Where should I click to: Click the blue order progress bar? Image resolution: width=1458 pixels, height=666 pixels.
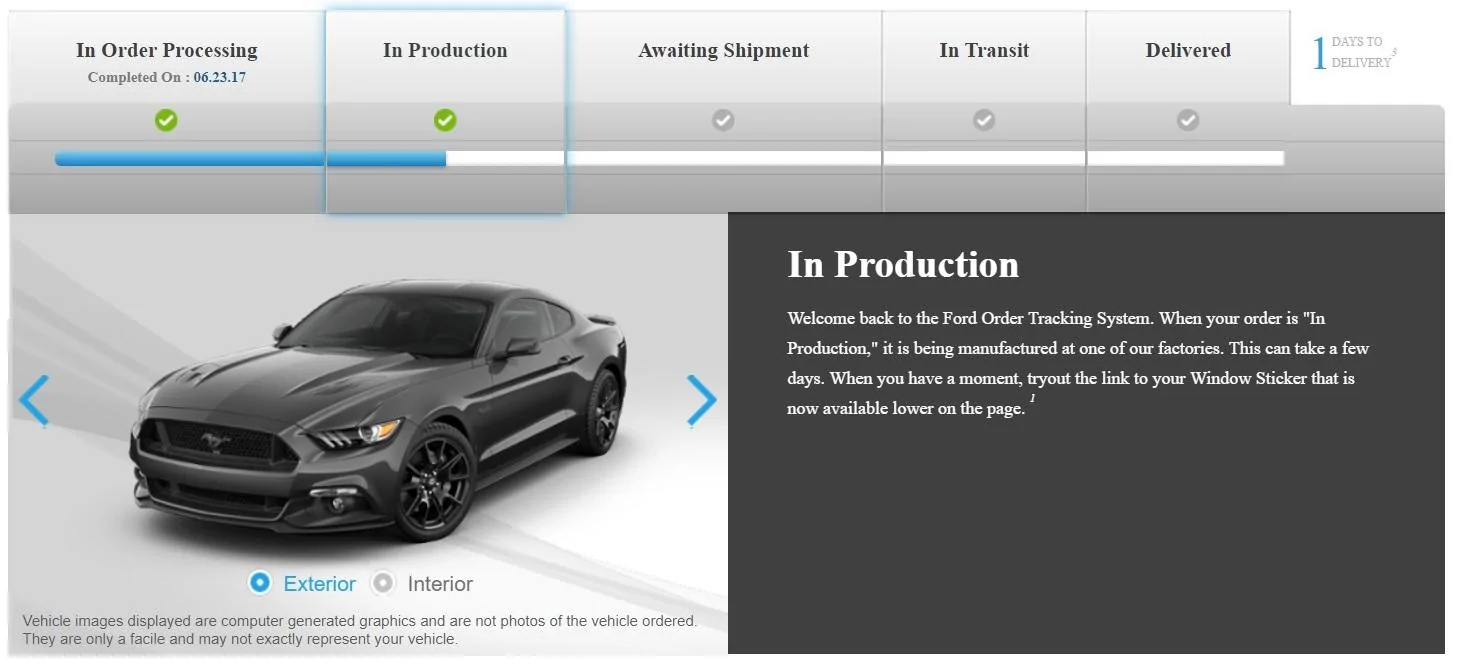(250, 158)
